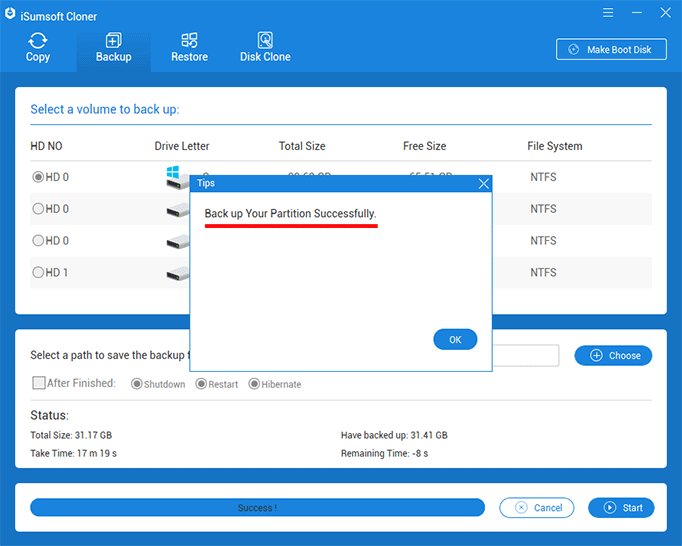Choose the Hibernate option
Image resolution: width=682 pixels, height=546 pixels.
[x=254, y=384]
